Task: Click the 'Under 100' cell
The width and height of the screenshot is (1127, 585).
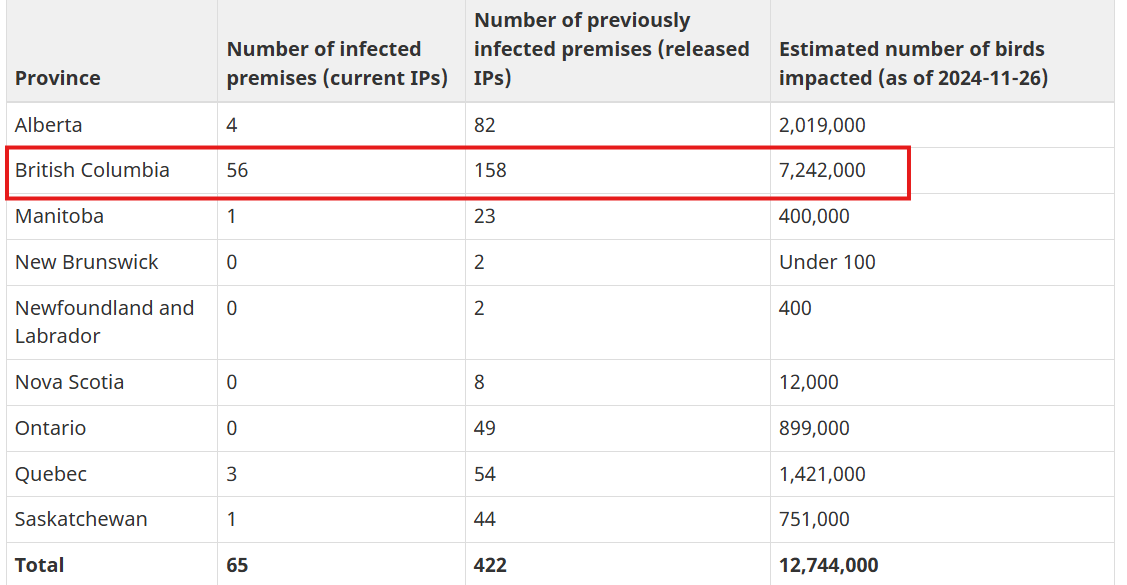Action: click(827, 262)
